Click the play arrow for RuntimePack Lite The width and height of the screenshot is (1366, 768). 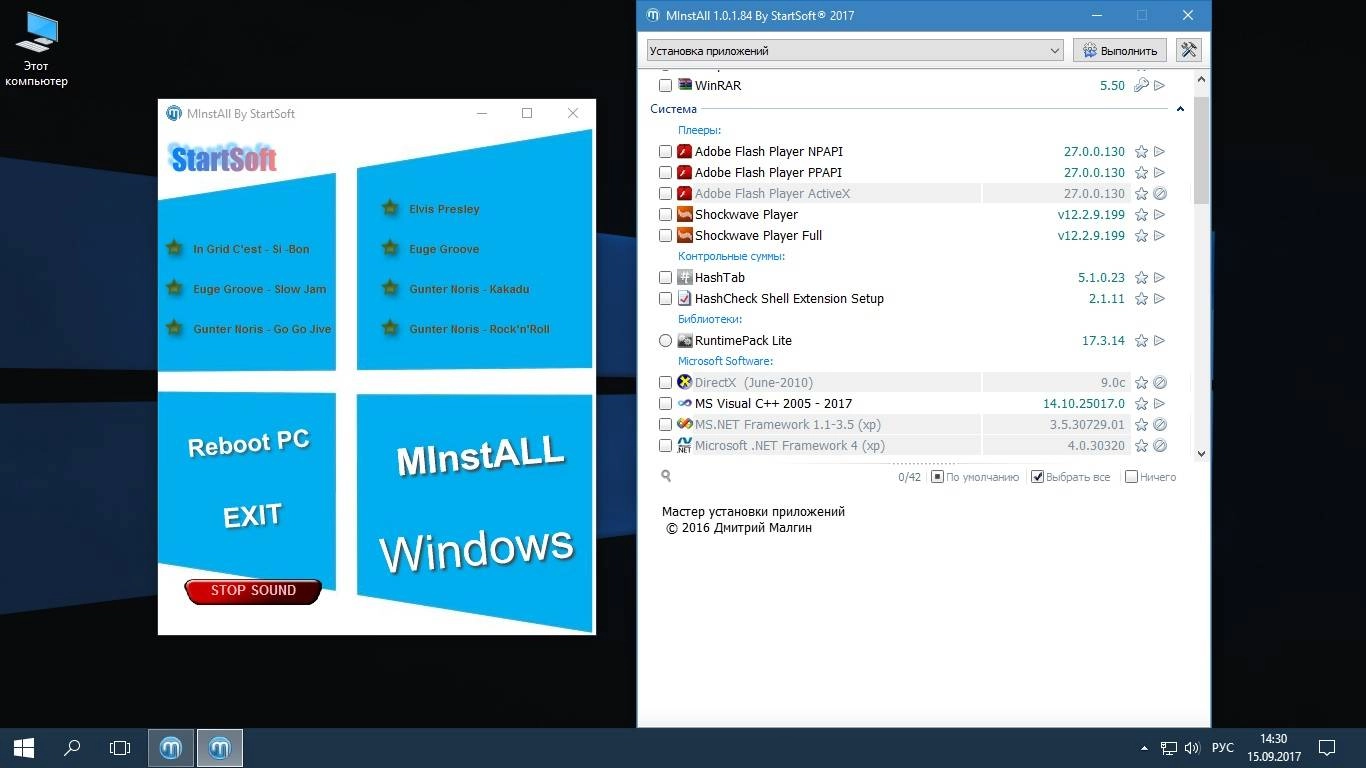[1160, 341]
